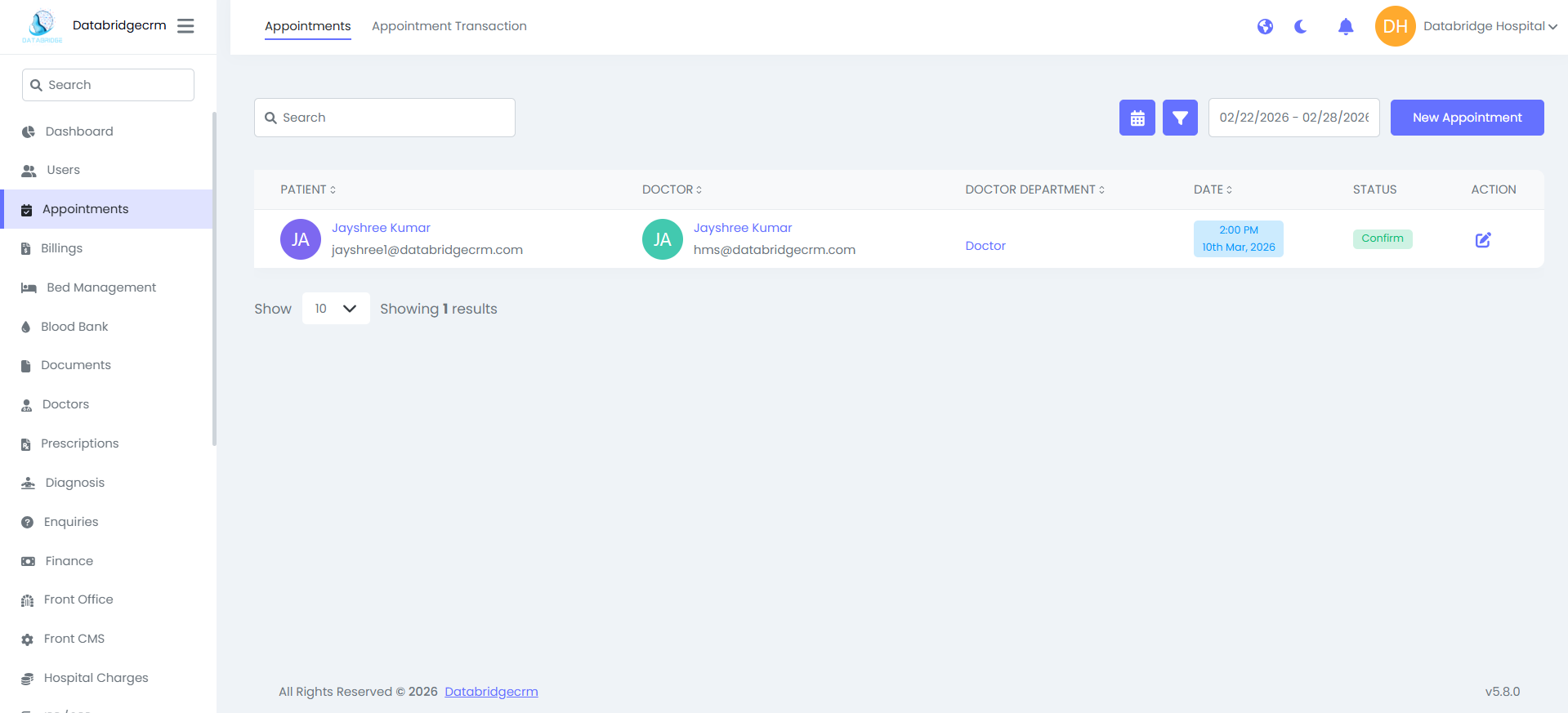Click the Enquiries question mark icon

pyautogui.click(x=28, y=522)
